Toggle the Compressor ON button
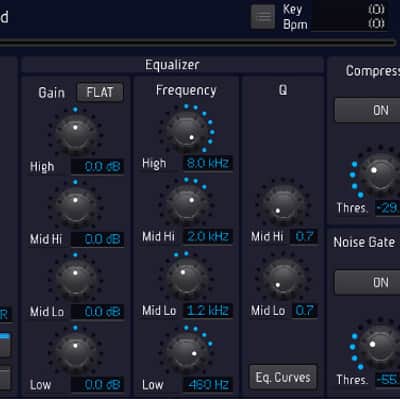 point(367,110)
